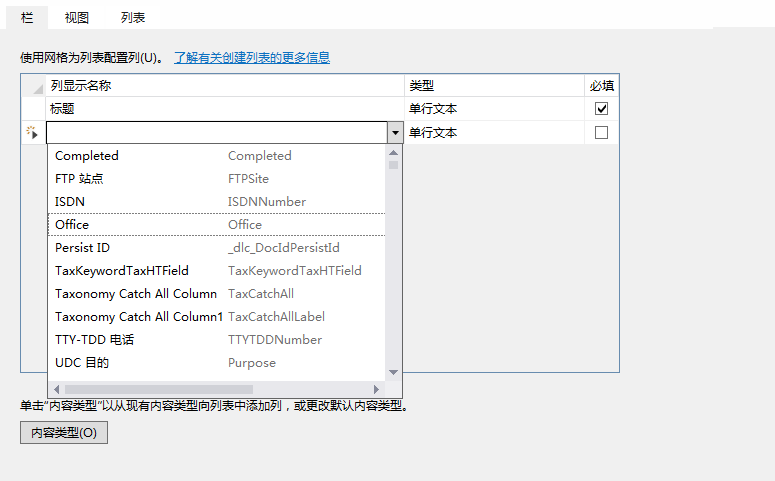
Task: Click the 单行文本 type cell of new row
Action: [494, 132]
